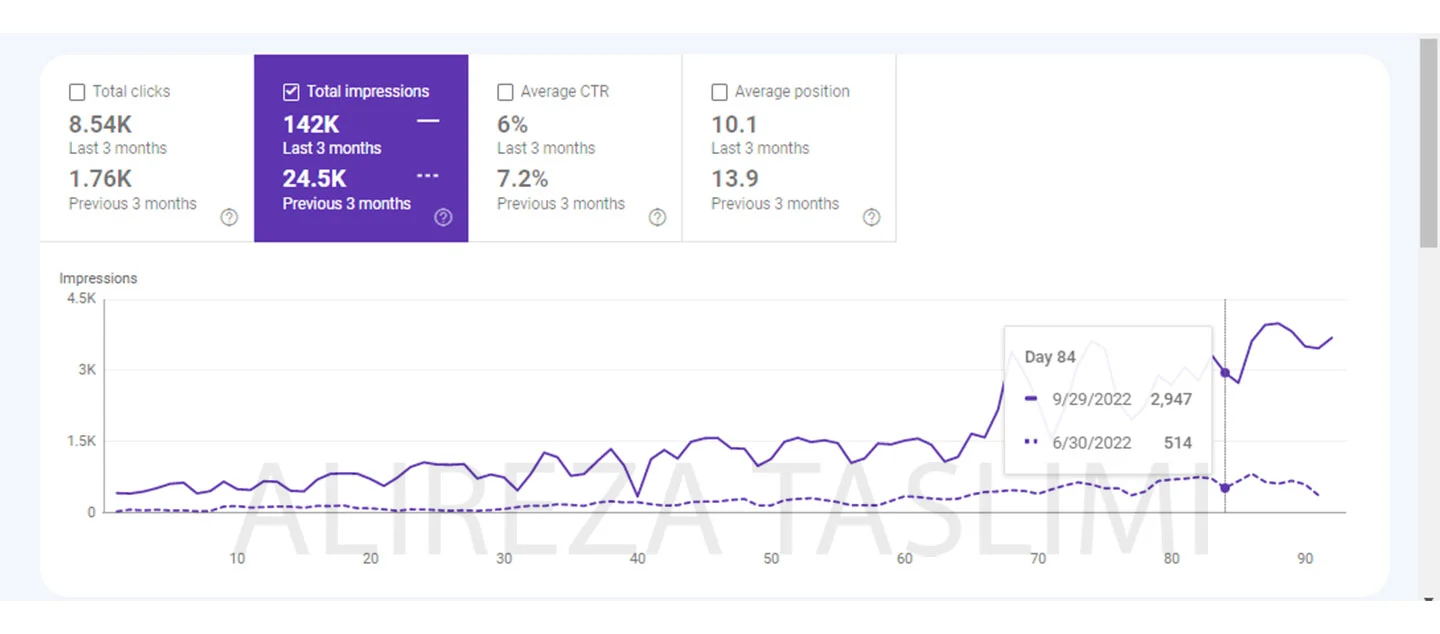
Task: Enable the Average CTR checkbox
Action: (x=505, y=92)
